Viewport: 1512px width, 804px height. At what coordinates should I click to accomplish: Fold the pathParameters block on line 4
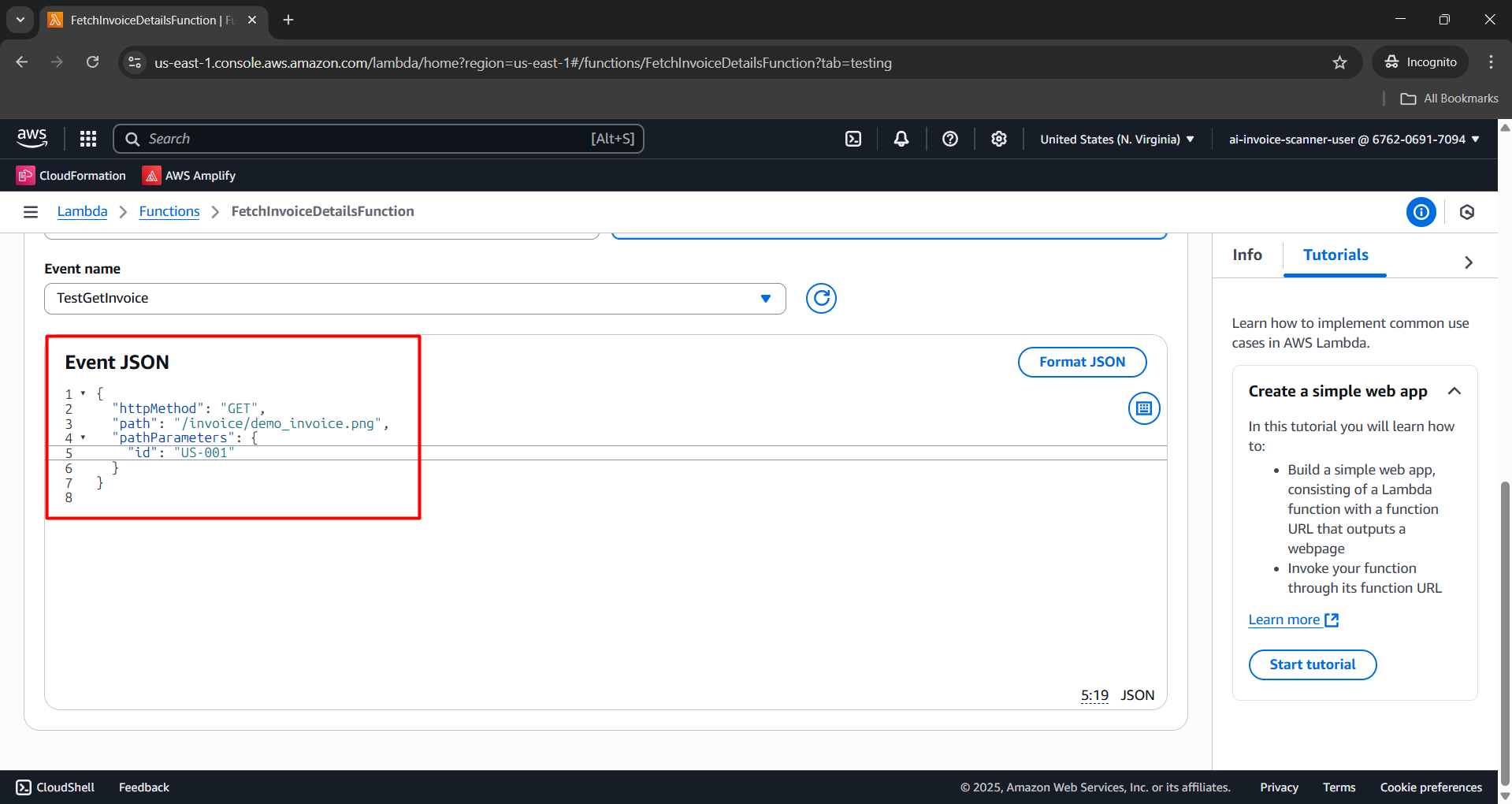[83, 437]
